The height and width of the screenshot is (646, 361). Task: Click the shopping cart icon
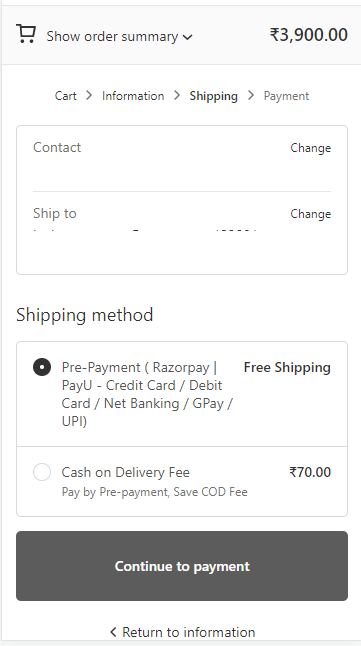coord(26,34)
